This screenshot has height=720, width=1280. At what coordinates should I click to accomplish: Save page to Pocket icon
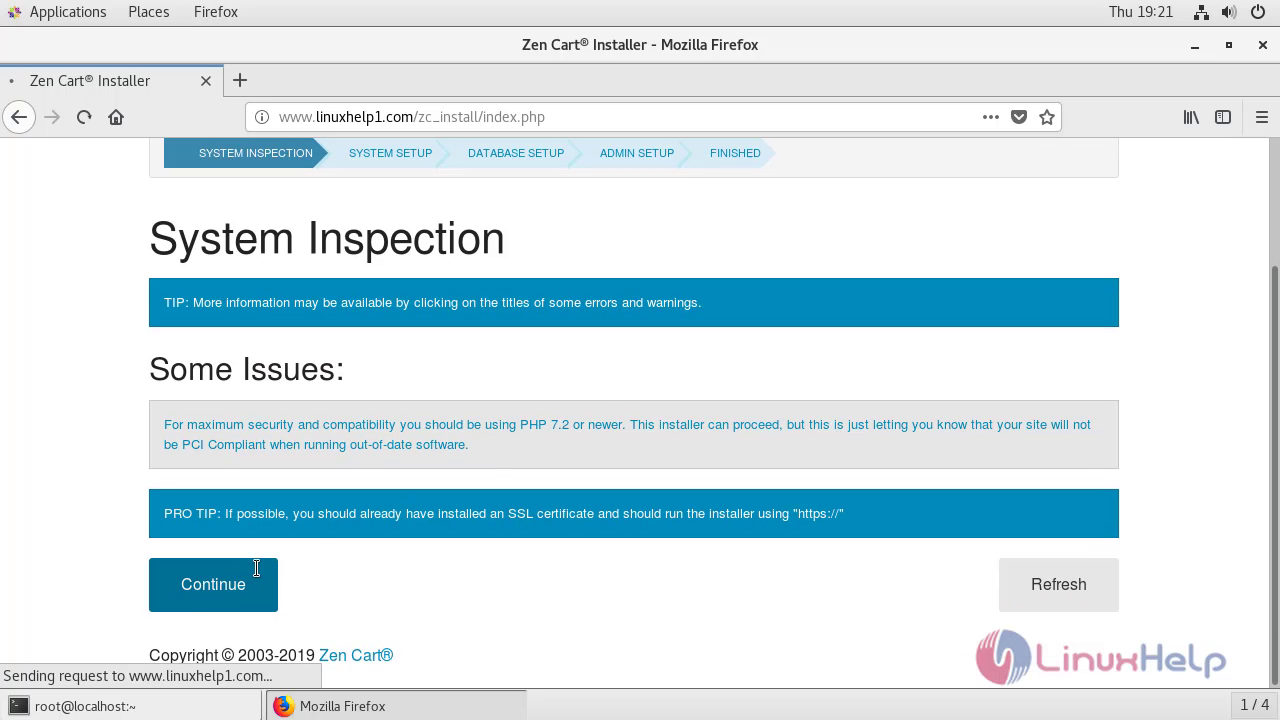pos(1019,117)
